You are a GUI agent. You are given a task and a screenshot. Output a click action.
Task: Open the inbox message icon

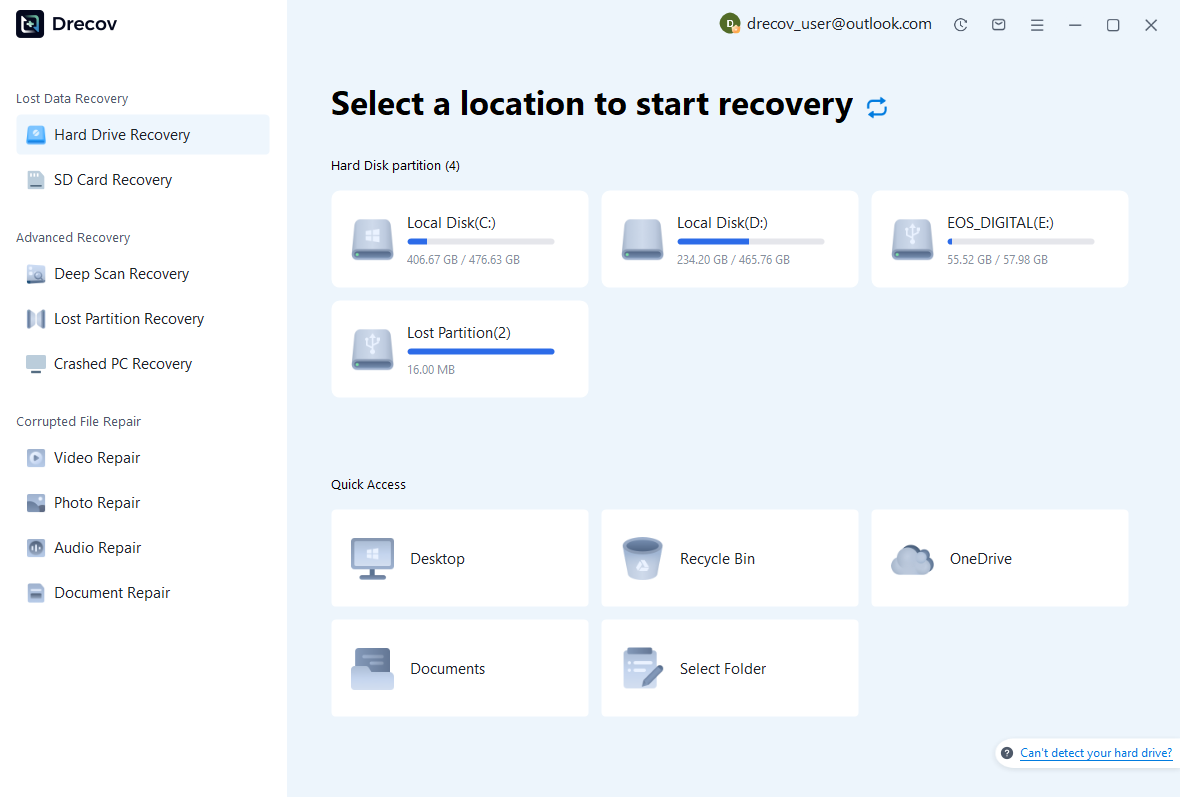click(x=998, y=24)
